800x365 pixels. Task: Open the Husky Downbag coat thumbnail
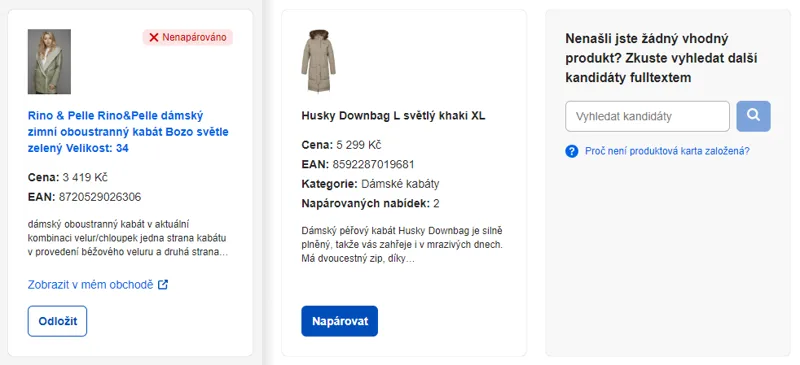[318, 61]
